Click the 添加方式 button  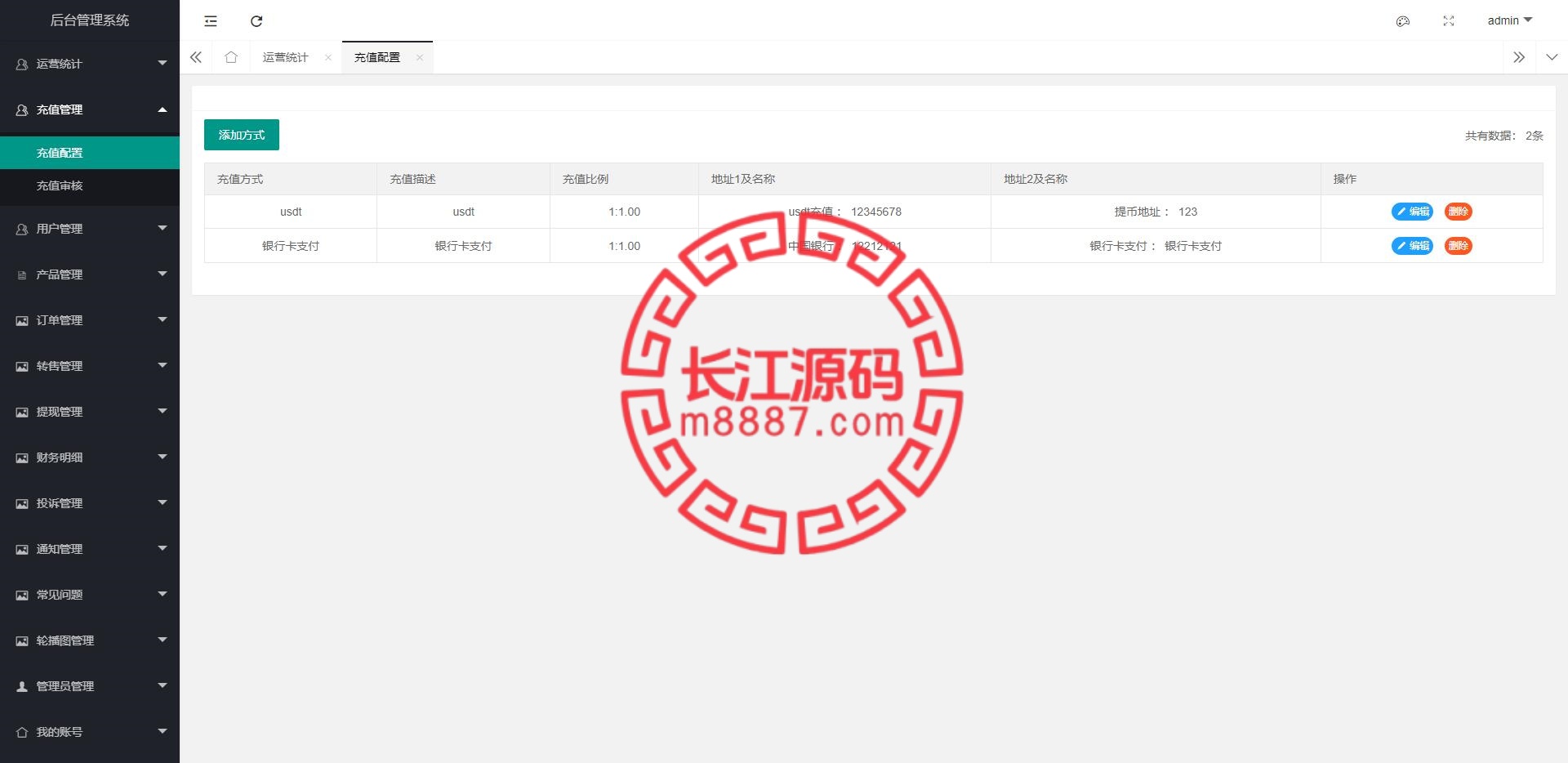(242, 135)
